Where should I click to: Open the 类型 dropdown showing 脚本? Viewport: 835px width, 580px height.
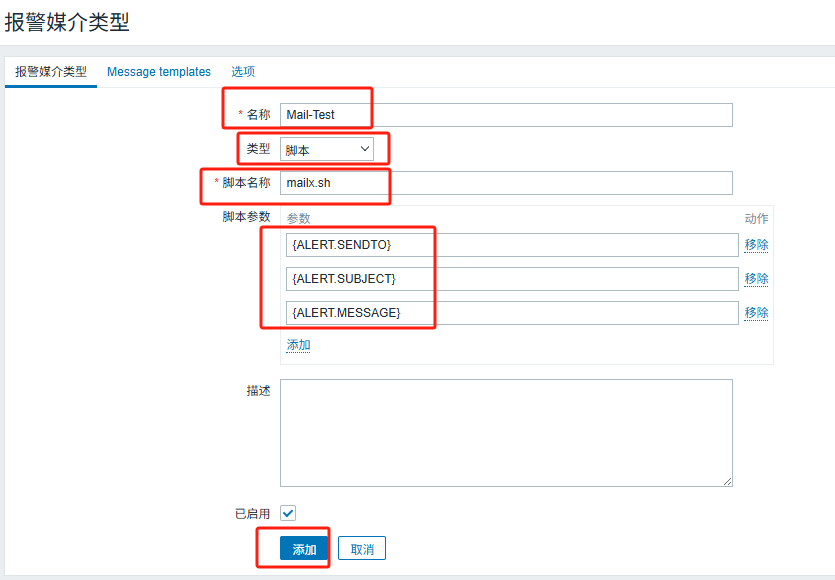[x=326, y=149]
